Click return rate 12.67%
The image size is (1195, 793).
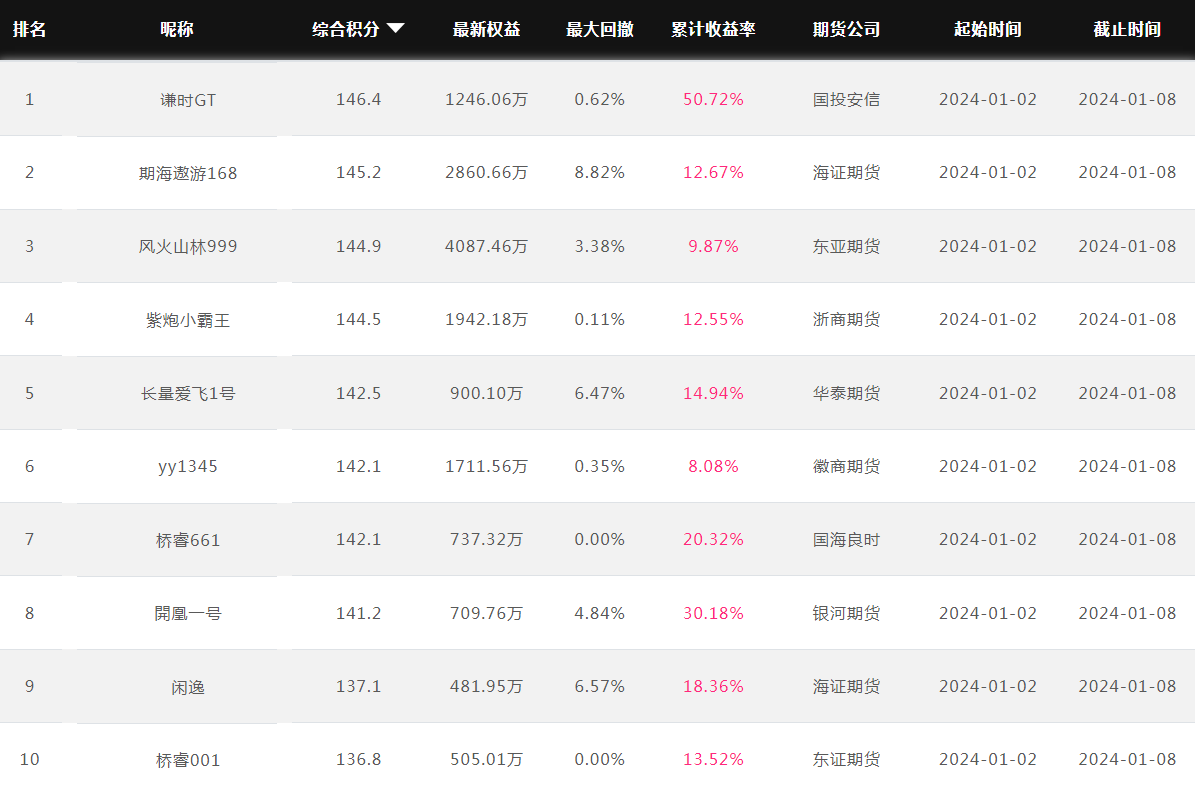point(713,172)
